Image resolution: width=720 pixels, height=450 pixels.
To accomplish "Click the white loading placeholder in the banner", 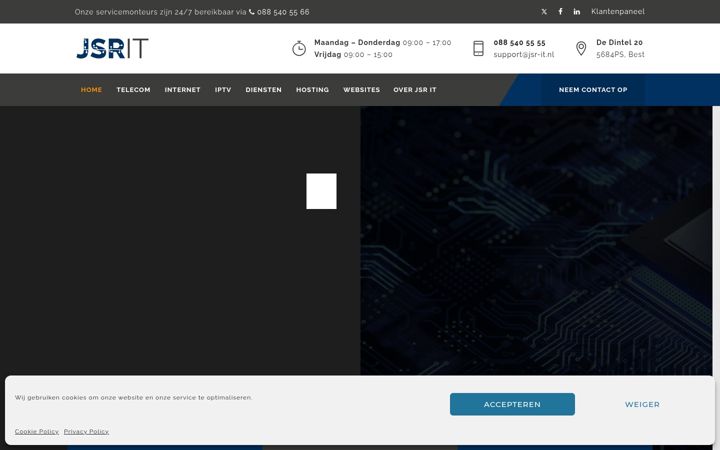I will (321, 191).
